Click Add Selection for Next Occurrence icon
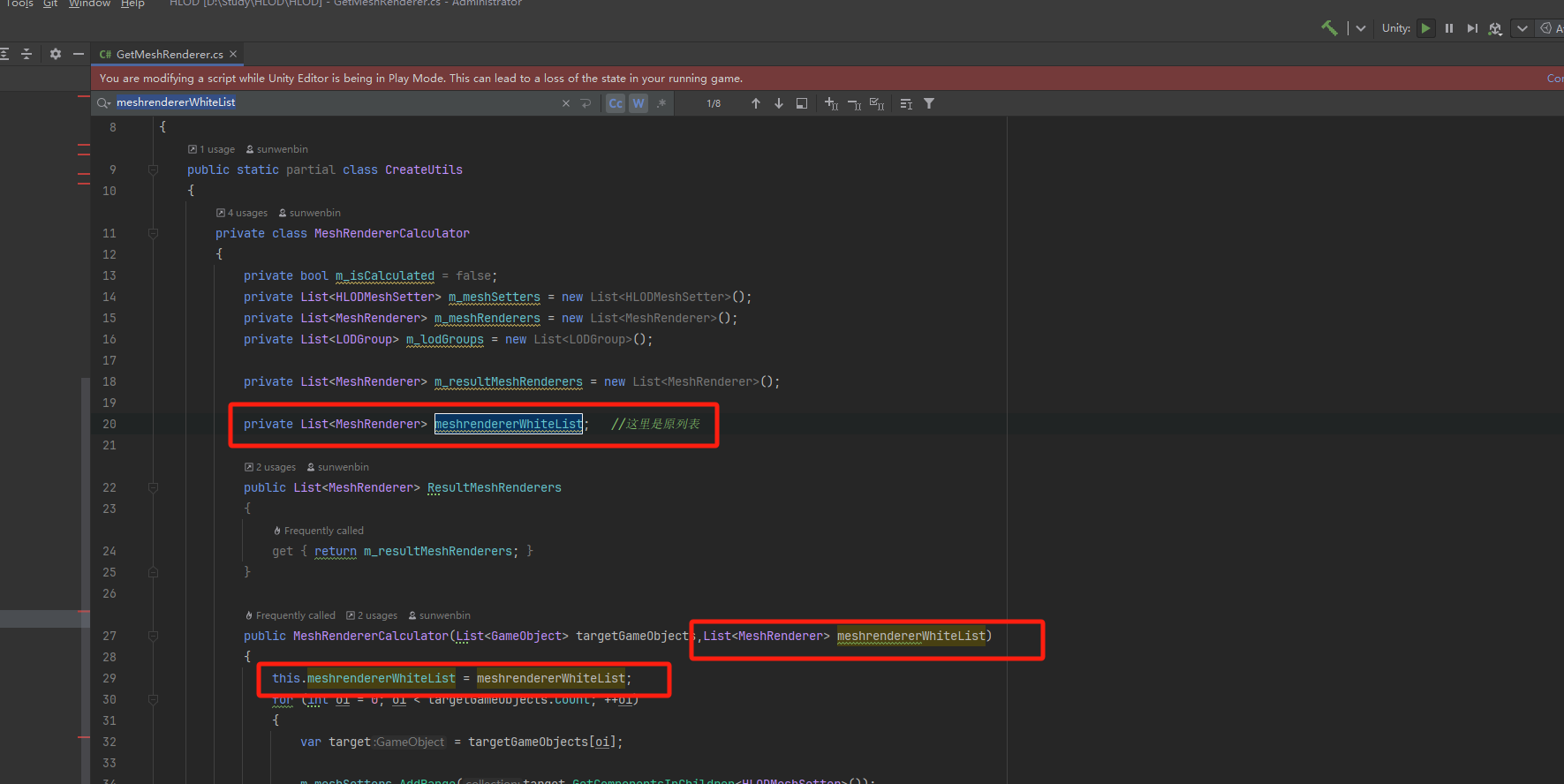 pos(831,103)
